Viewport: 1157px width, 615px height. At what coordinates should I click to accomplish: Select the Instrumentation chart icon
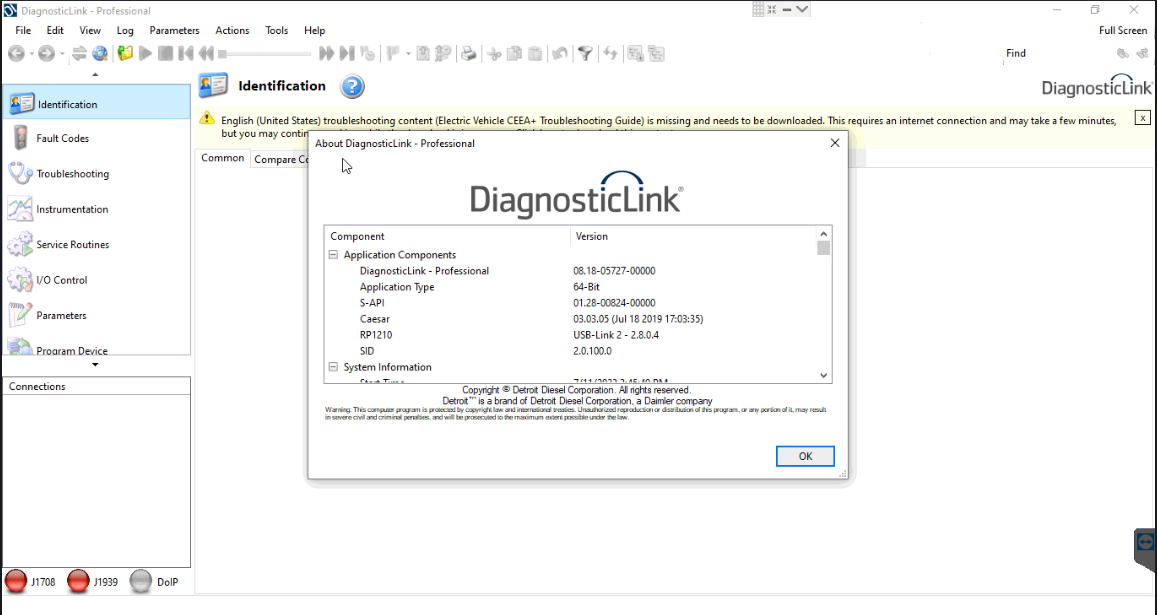(20, 209)
